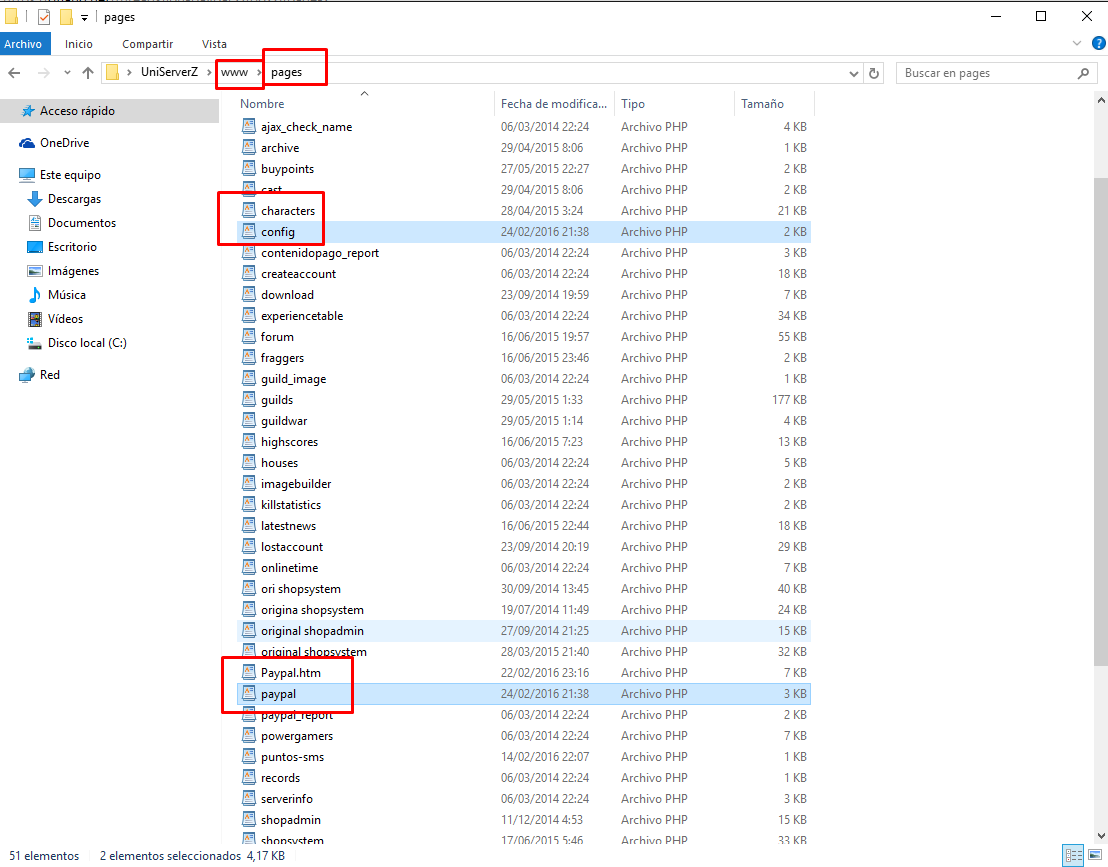This screenshot has height=867, width=1108.
Task: Switch to details view icon in status bar
Action: click(1073, 856)
